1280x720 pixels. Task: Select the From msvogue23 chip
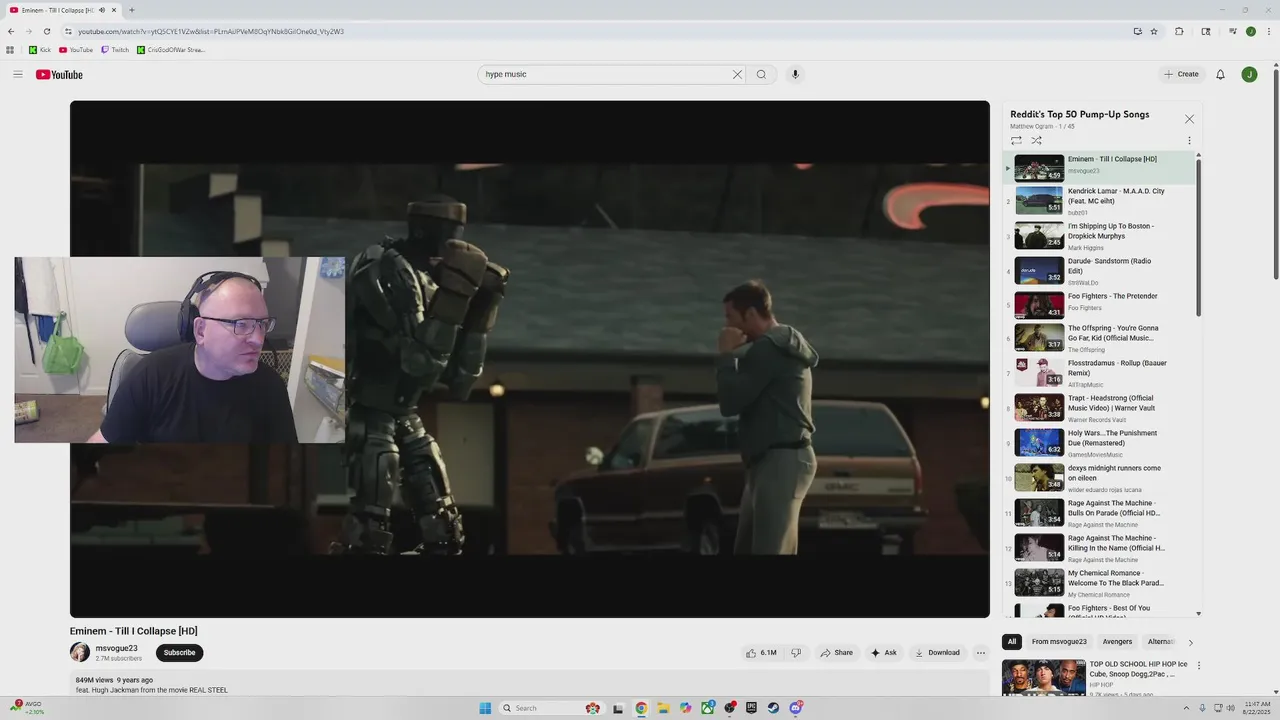[x=1059, y=642]
